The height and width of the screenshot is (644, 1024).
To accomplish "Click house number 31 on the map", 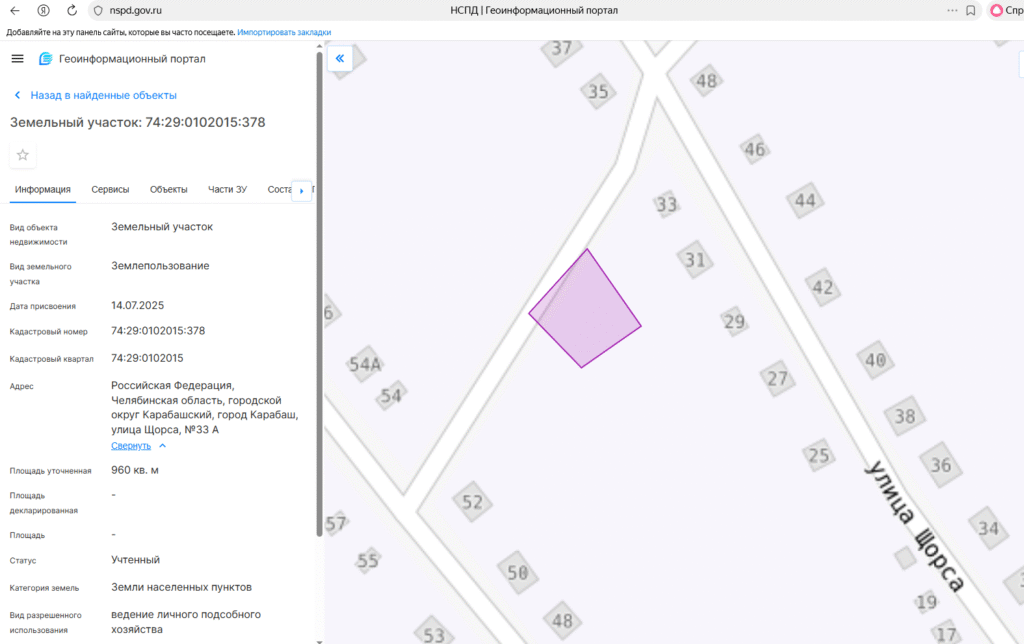I will click(x=695, y=260).
